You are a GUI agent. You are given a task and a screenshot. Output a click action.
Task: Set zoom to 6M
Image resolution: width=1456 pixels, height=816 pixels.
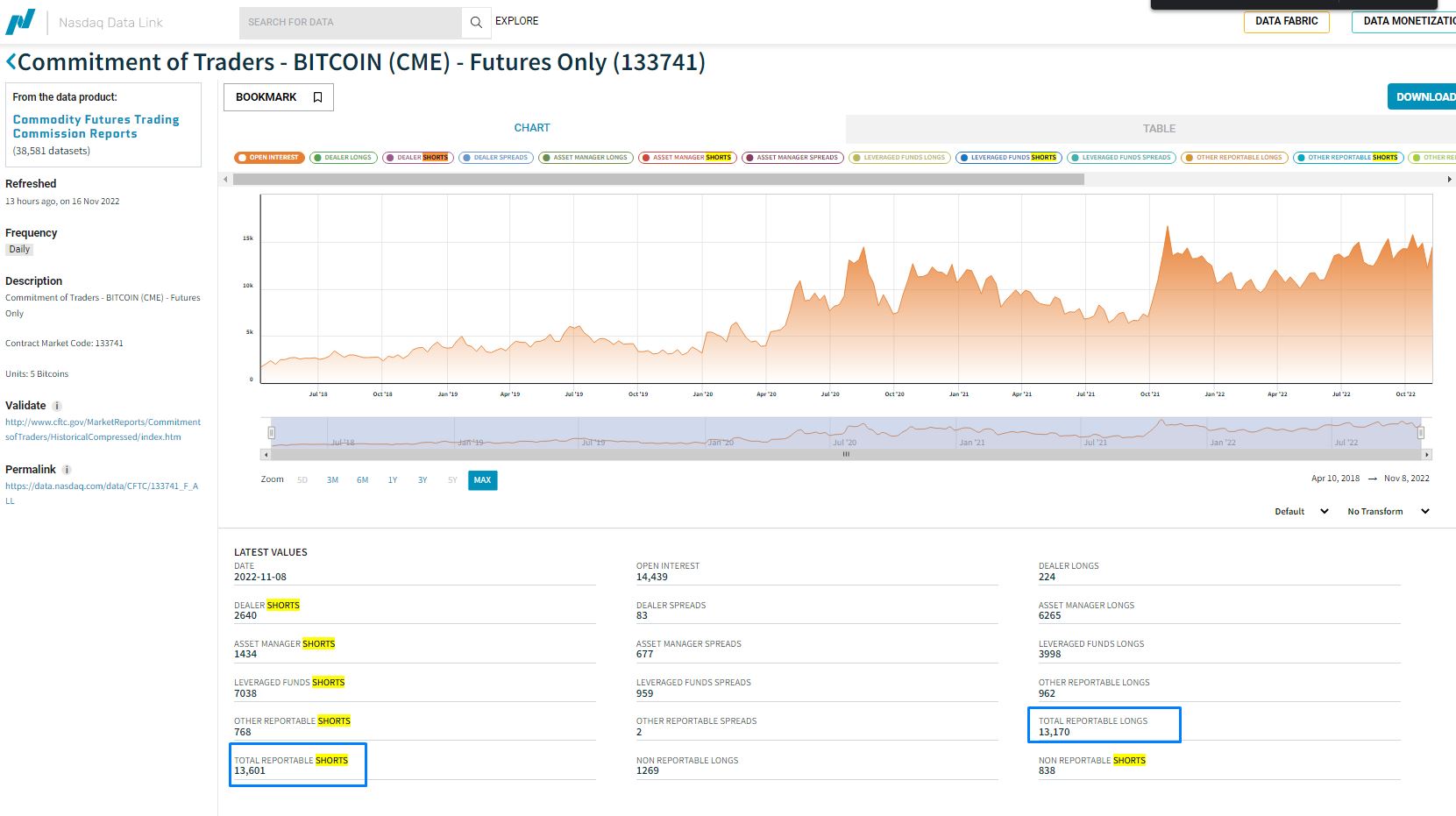pyautogui.click(x=362, y=480)
